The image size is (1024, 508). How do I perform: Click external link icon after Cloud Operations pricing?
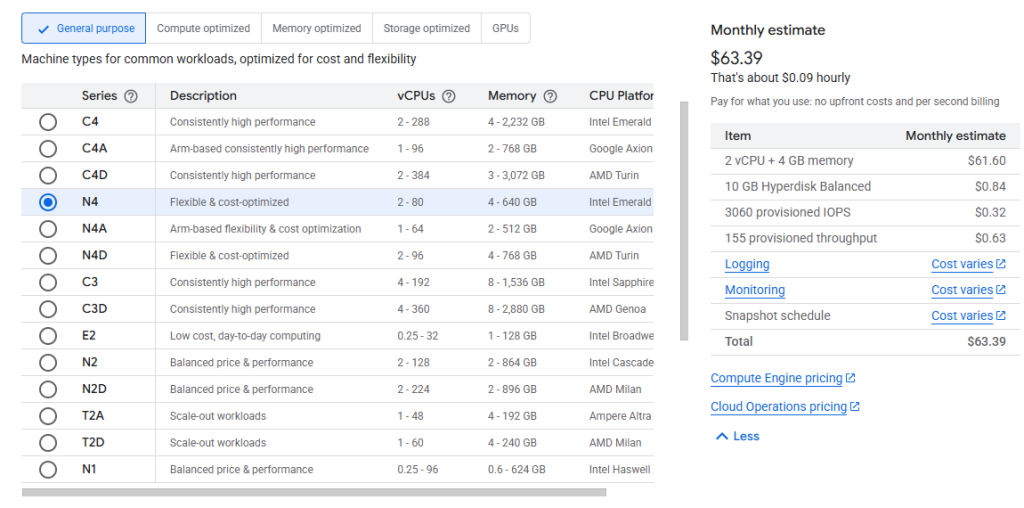[x=855, y=407]
